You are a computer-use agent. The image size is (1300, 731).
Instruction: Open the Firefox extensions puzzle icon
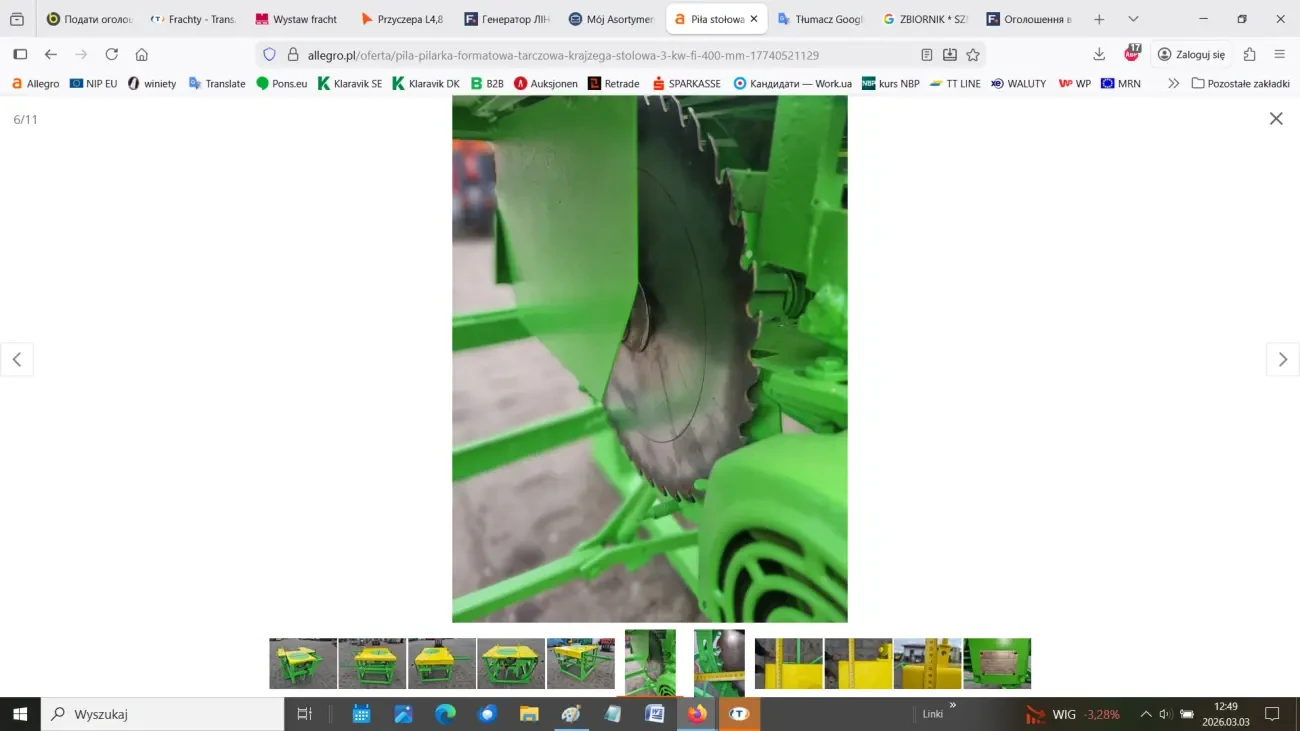tap(1249, 55)
